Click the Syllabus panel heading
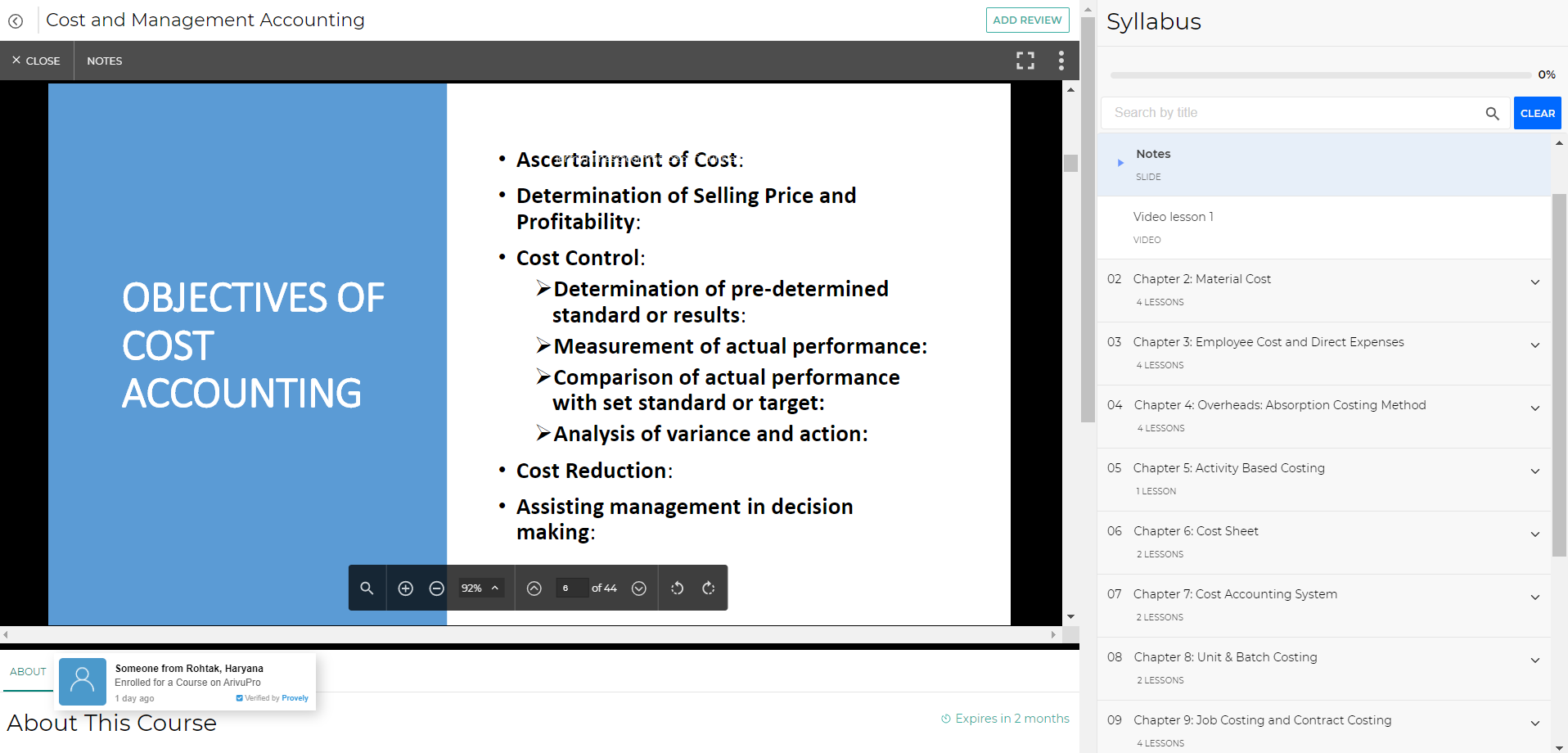 coord(1154,22)
